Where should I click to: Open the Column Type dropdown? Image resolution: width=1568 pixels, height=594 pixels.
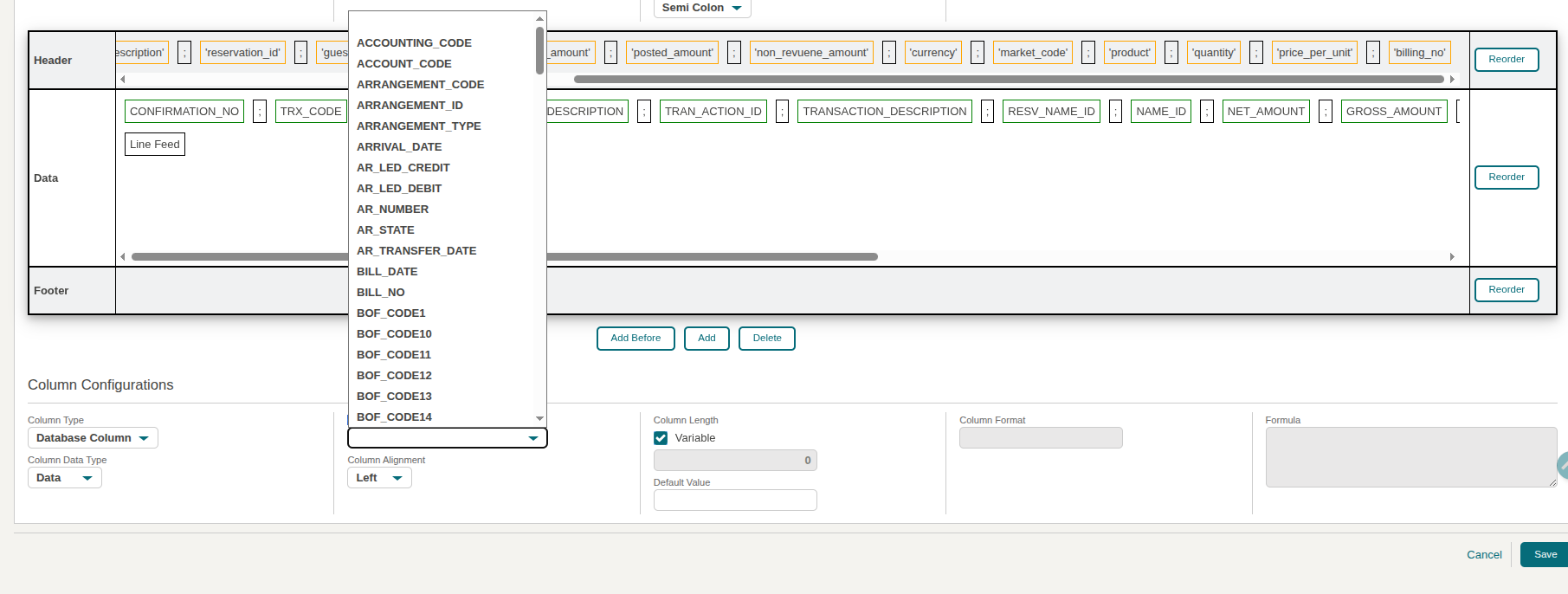[x=93, y=438]
